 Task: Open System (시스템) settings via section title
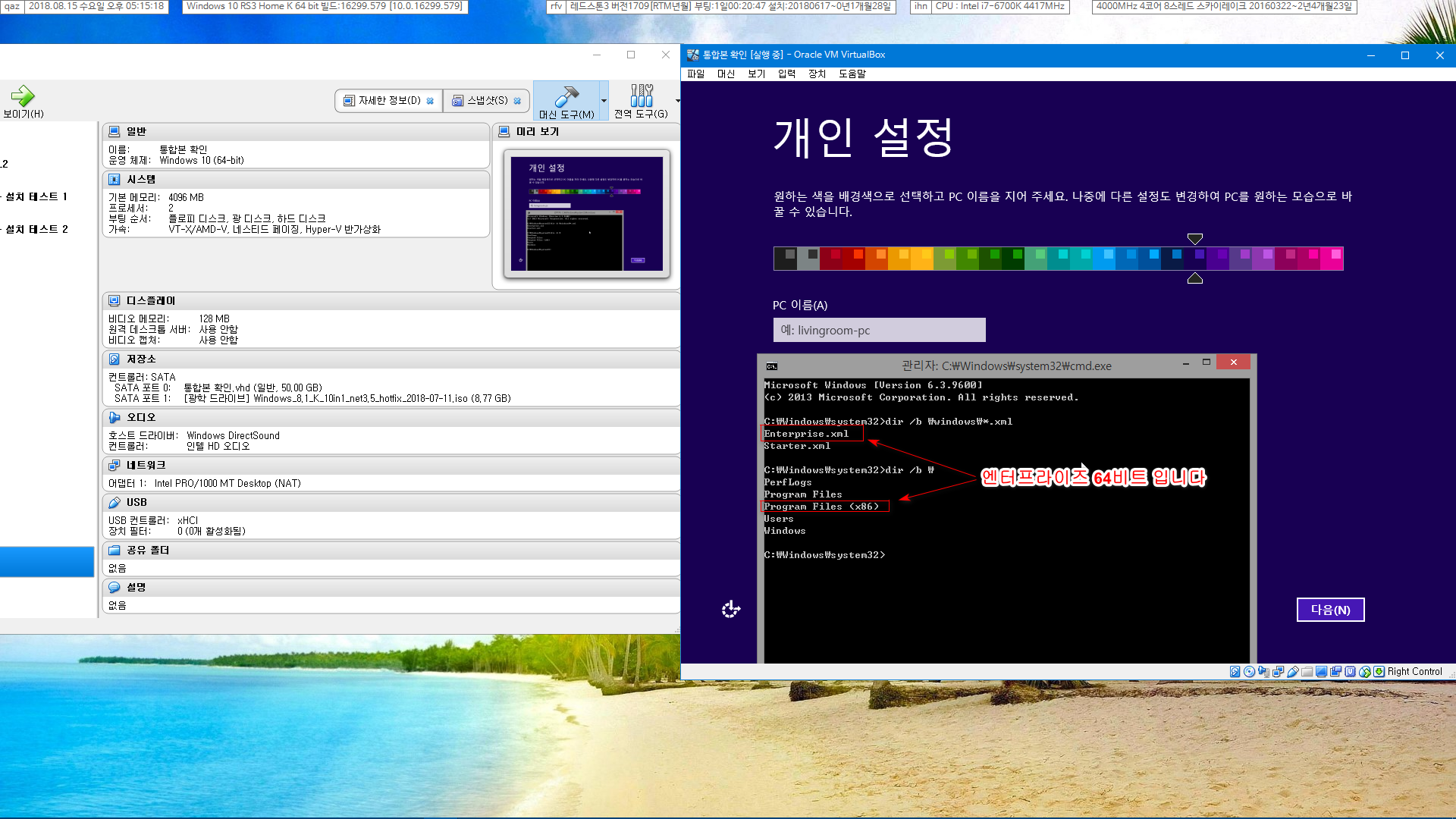point(141,179)
